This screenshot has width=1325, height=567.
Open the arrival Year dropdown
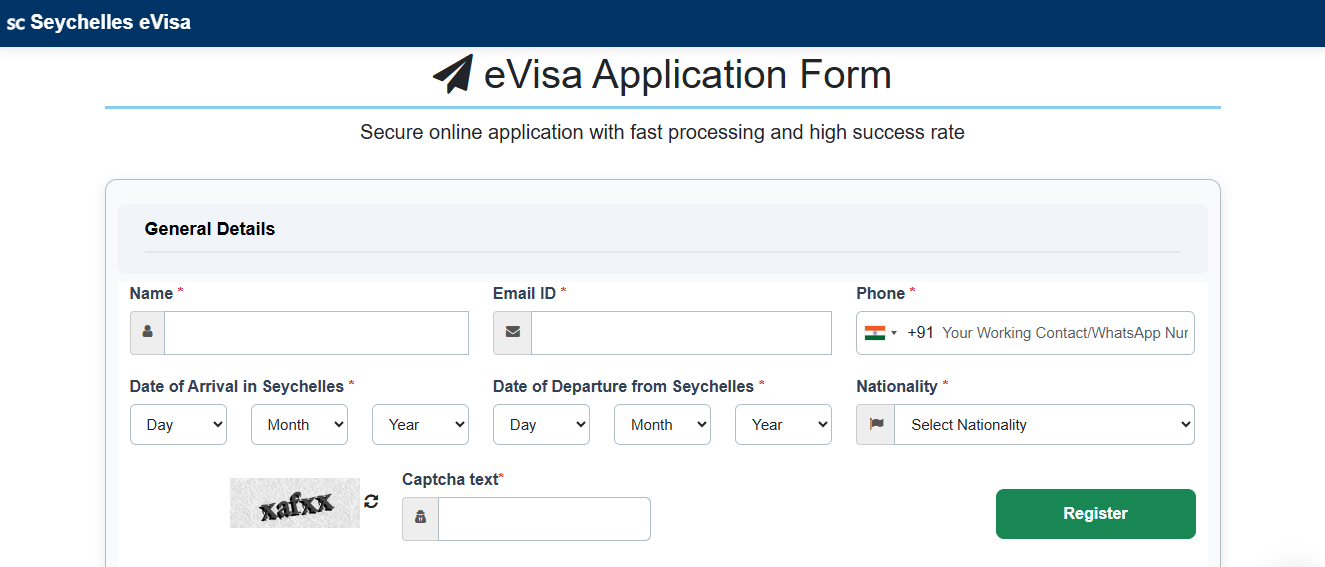tap(420, 424)
